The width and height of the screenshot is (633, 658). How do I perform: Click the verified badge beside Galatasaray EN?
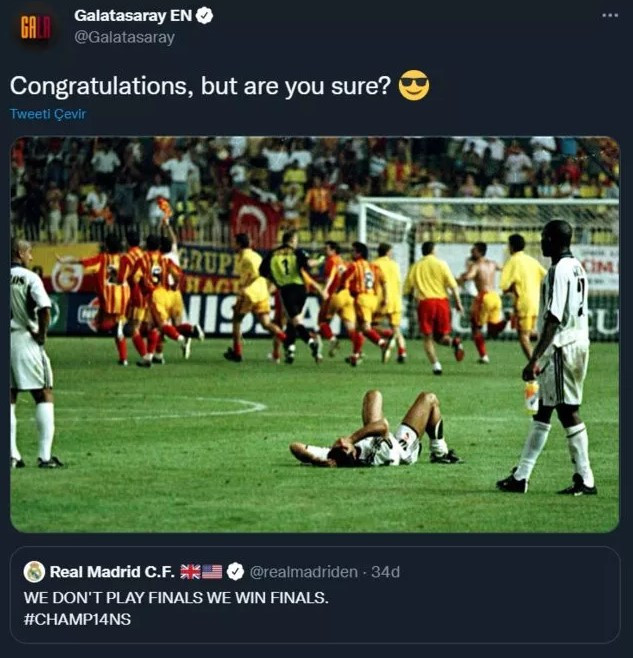click(204, 16)
